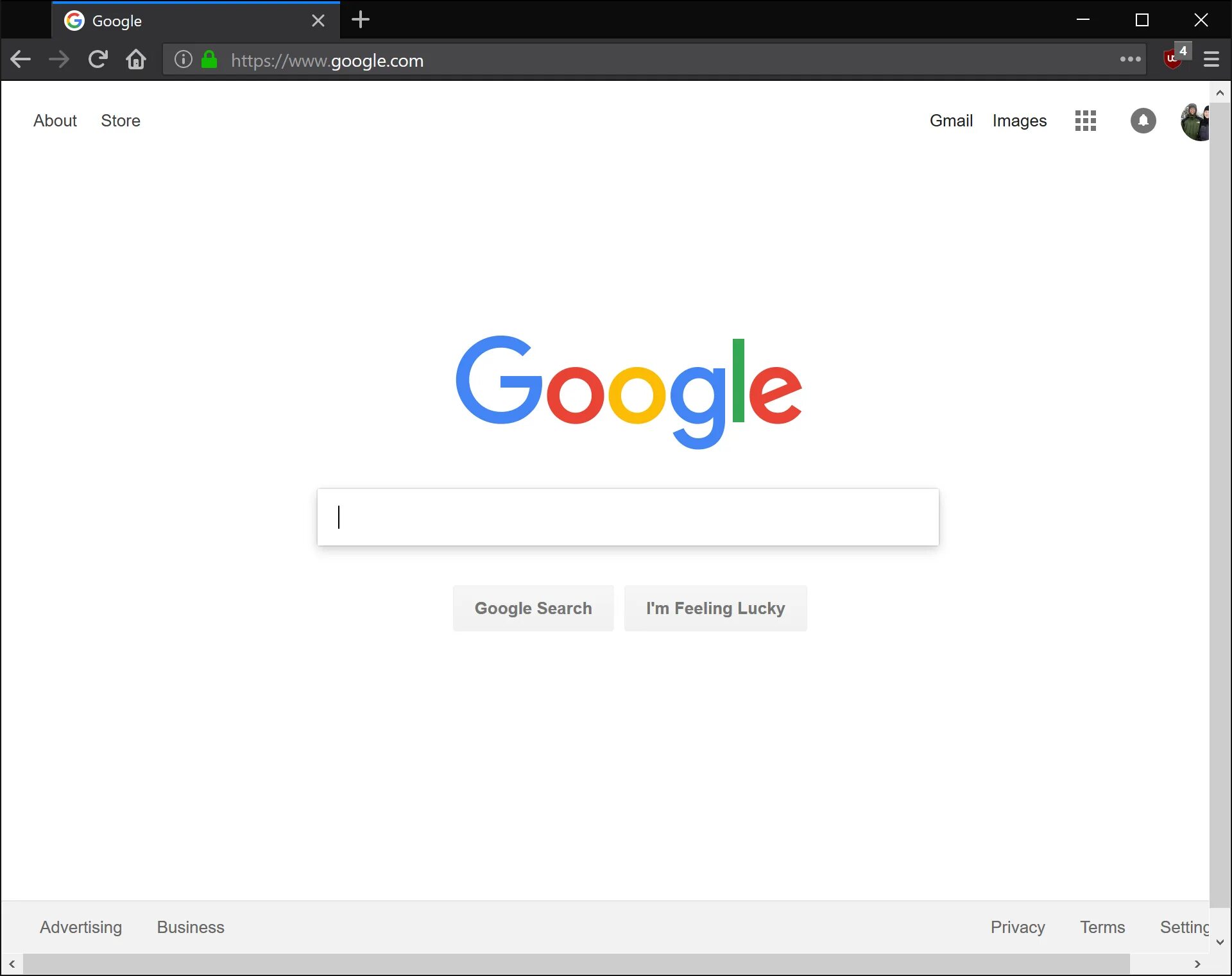Click the page reload refresh icon
This screenshot has height=976, width=1232.
[97, 60]
